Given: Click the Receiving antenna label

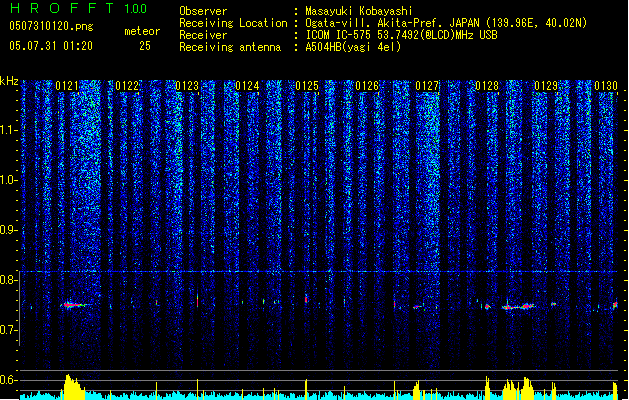Looking at the screenshot, I should (230, 47).
